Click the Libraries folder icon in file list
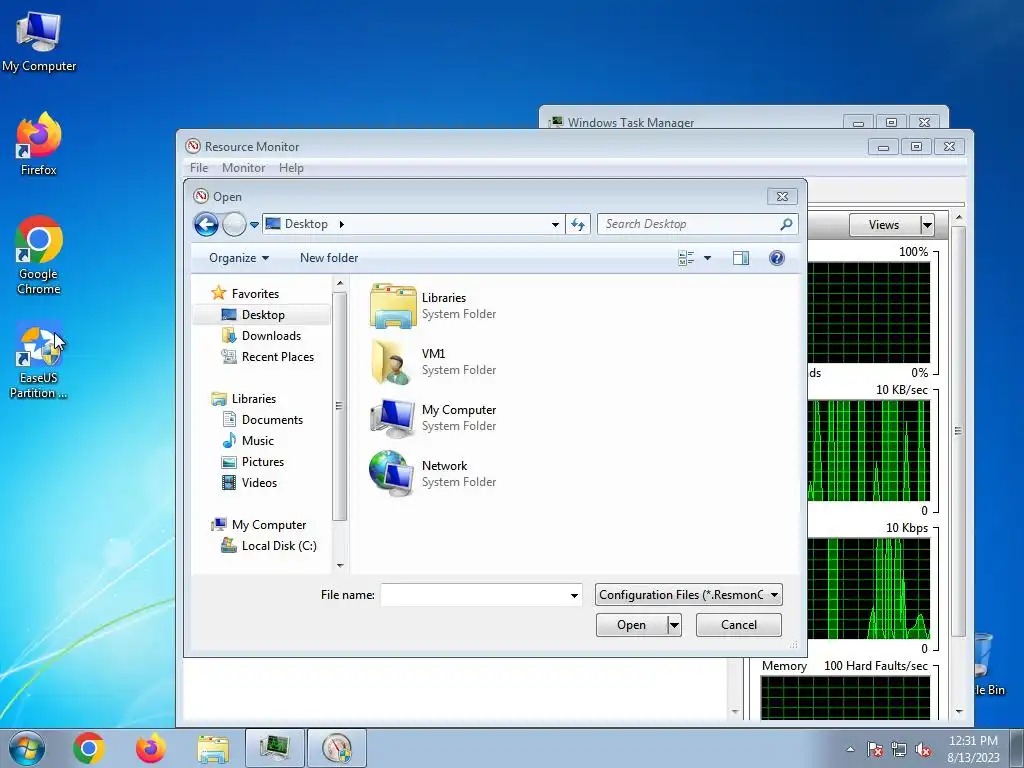The height and width of the screenshot is (768, 1024). 392,306
